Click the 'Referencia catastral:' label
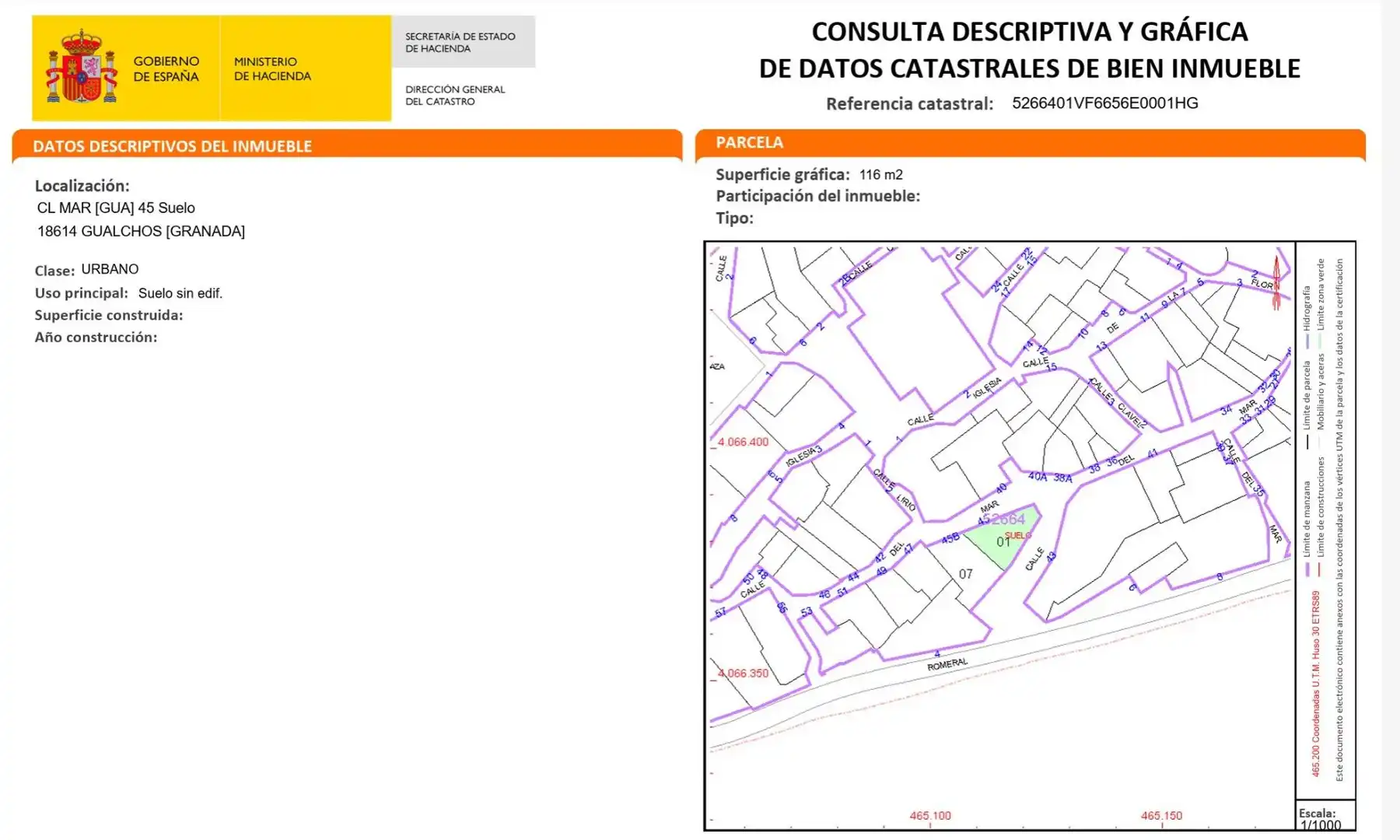The width and height of the screenshot is (1400, 840). click(x=909, y=103)
